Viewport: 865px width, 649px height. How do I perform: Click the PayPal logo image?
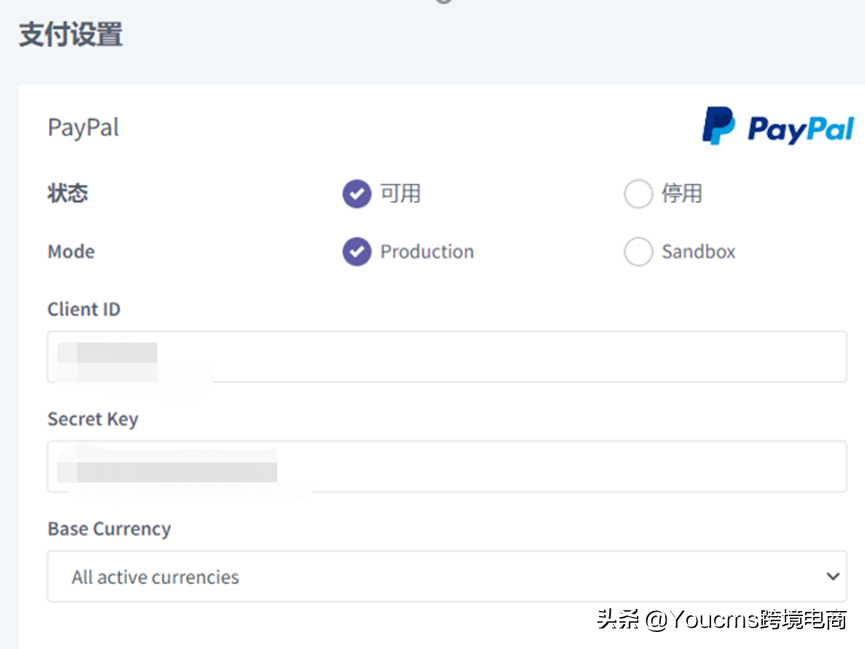pos(778,126)
